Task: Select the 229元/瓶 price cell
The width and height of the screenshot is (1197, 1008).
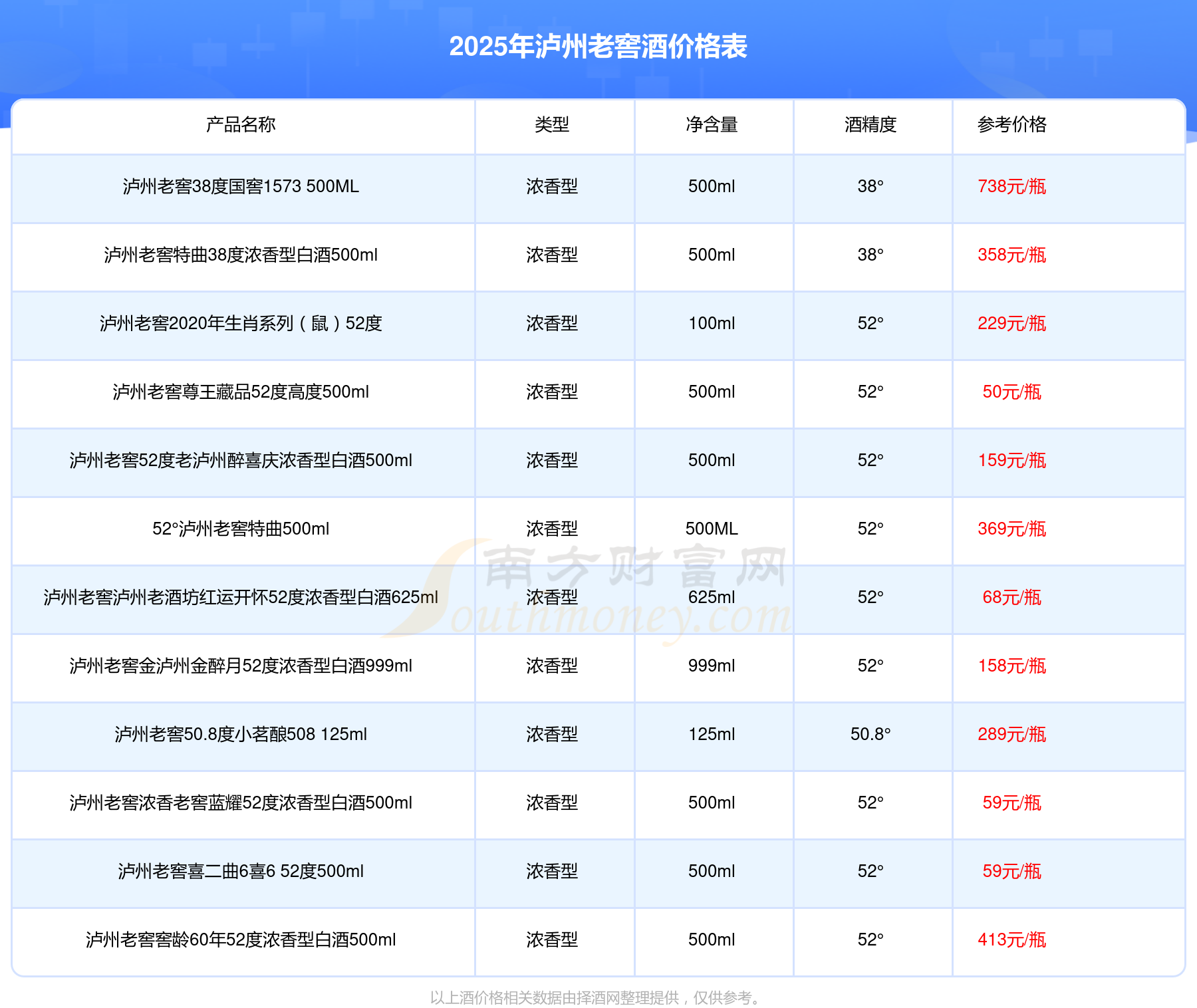Action: click(1011, 323)
